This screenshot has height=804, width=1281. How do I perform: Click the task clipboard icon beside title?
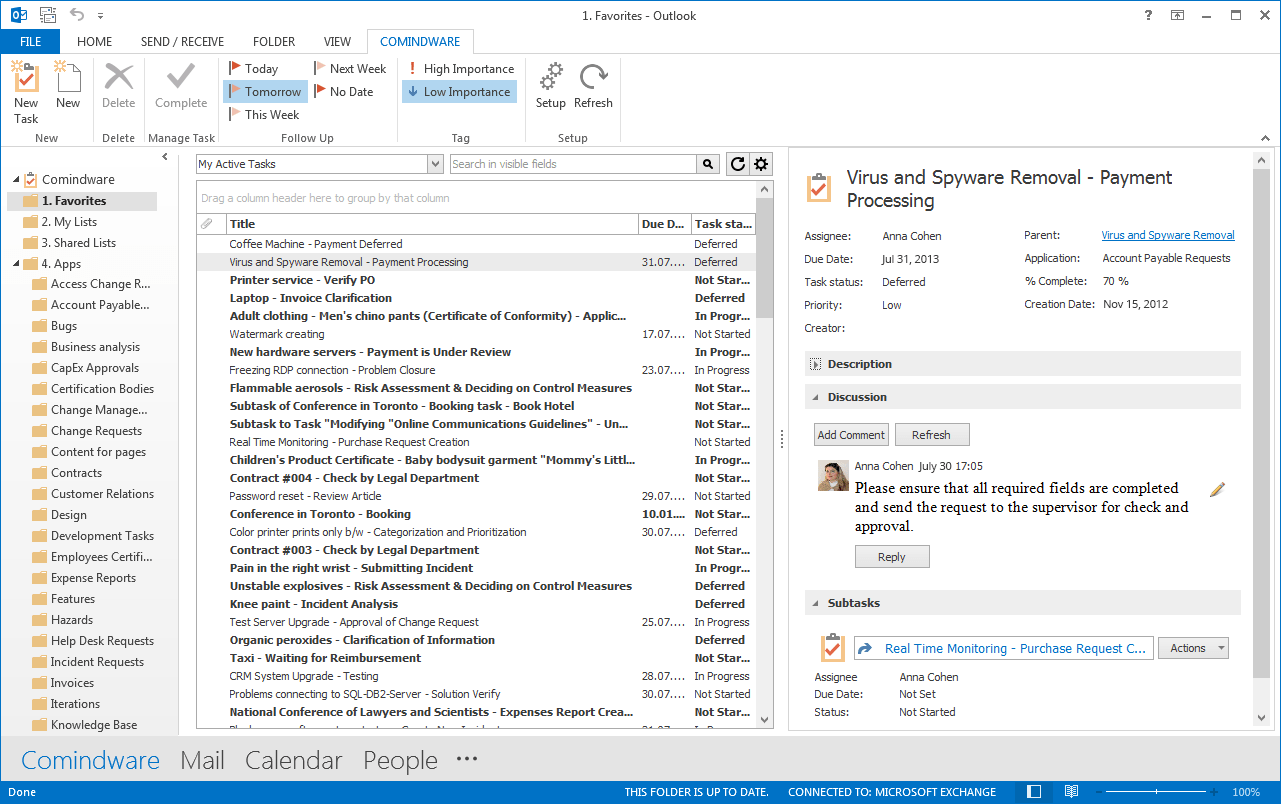click(x=819, y=187)
